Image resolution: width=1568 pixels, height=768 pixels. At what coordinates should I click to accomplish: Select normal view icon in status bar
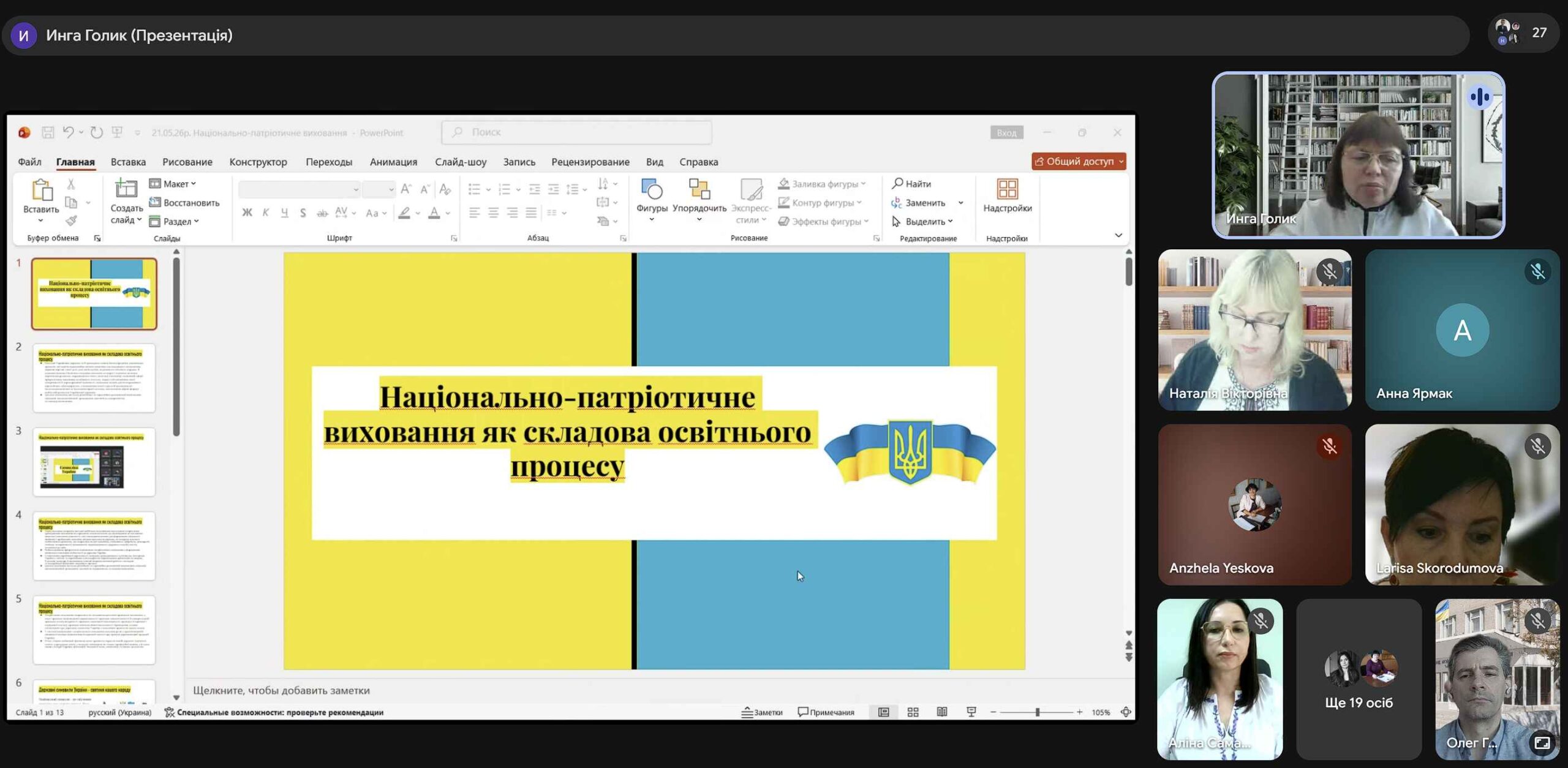883,712
